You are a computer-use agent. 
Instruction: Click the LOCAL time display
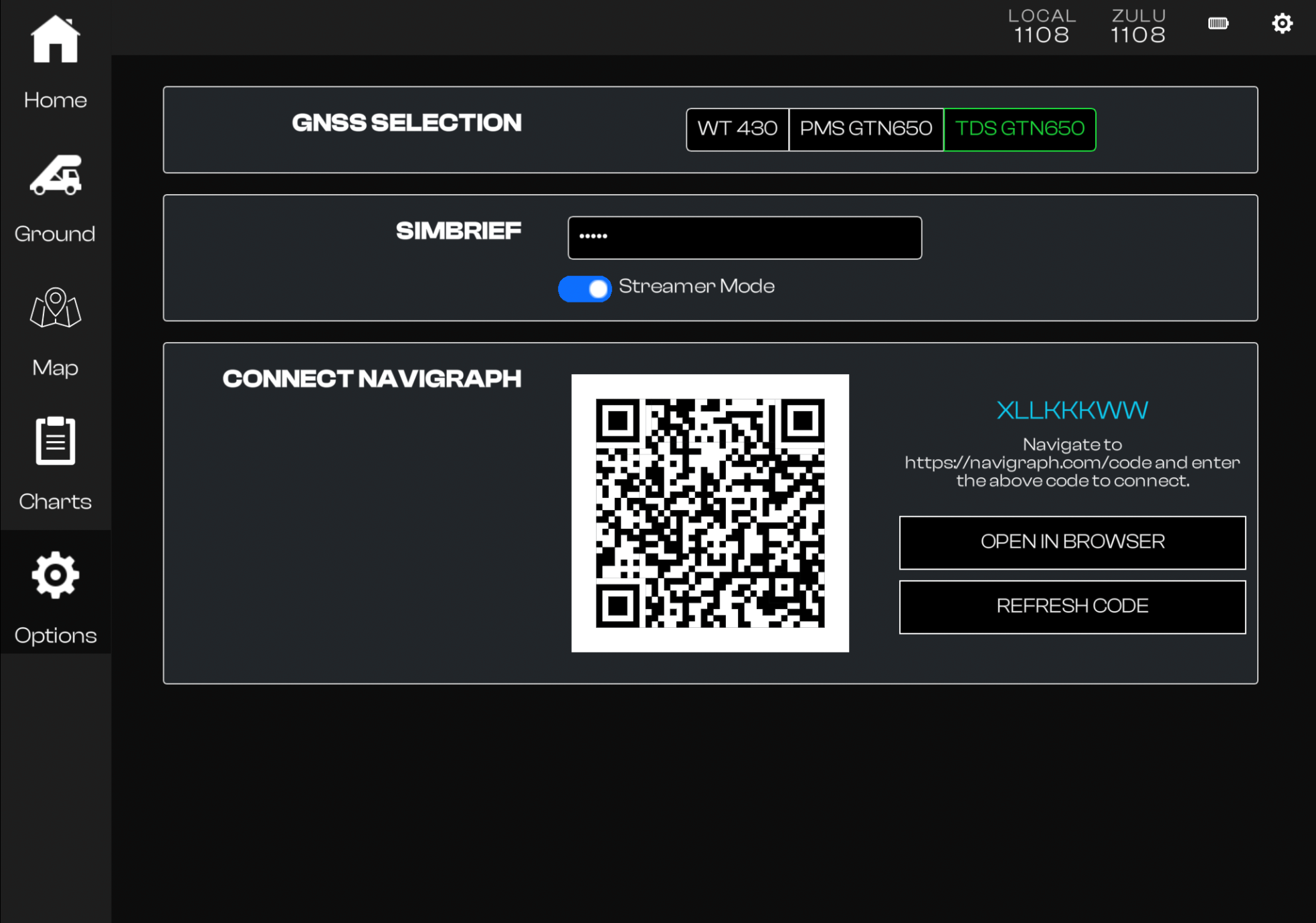(x=1041, y=27)
